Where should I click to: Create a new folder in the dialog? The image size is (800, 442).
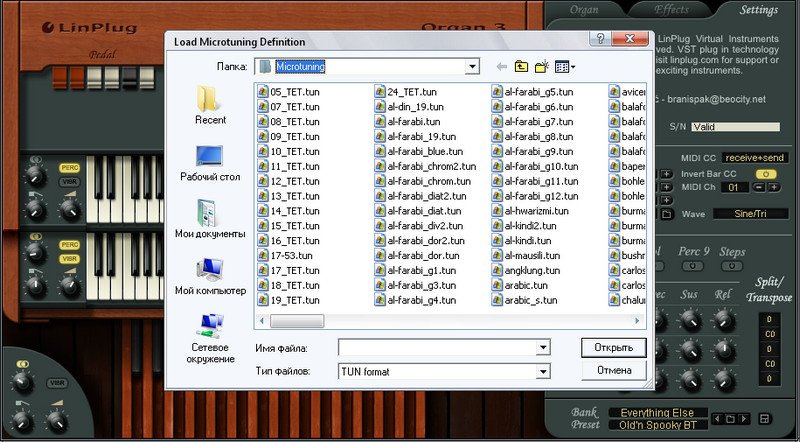542,67
